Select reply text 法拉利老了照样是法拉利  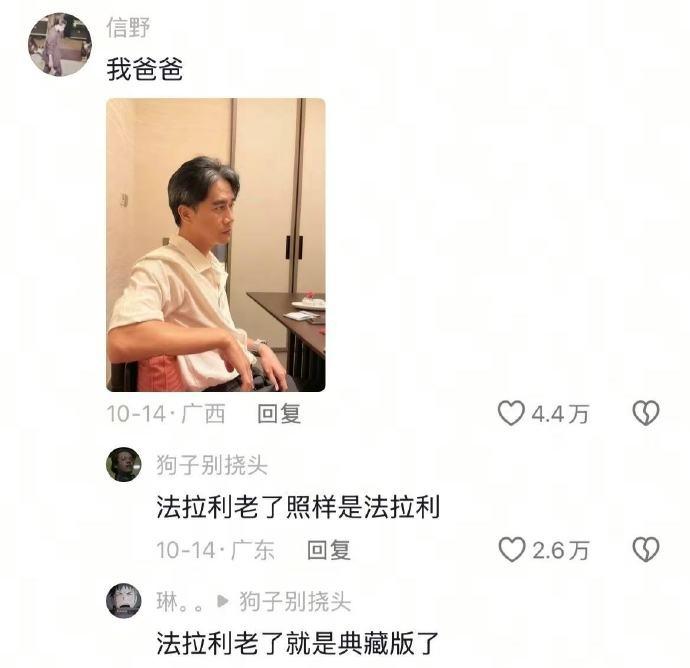[x=298, y=507]
